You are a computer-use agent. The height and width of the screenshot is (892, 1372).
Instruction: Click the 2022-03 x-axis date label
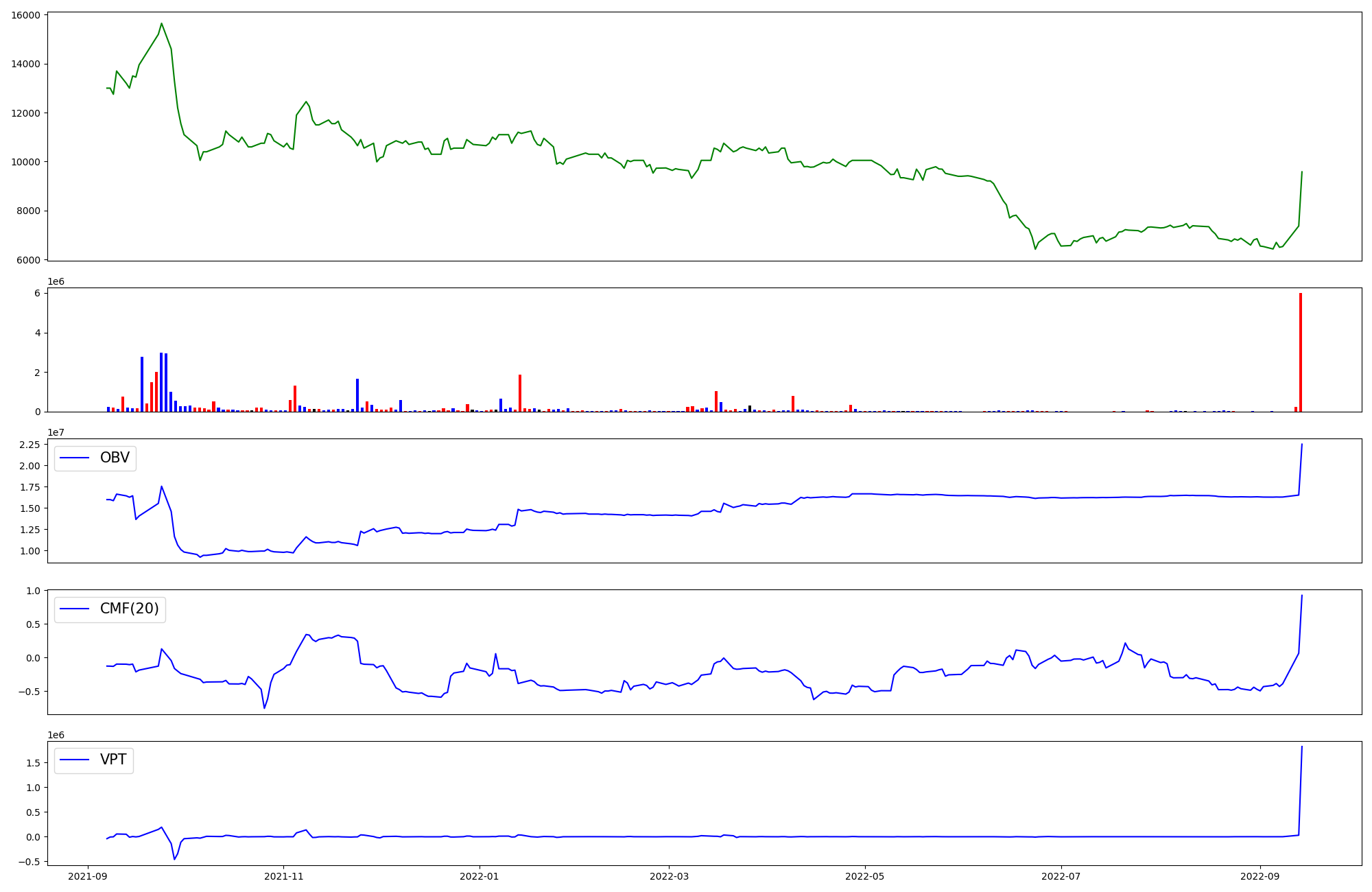click(x=669, y=876)
